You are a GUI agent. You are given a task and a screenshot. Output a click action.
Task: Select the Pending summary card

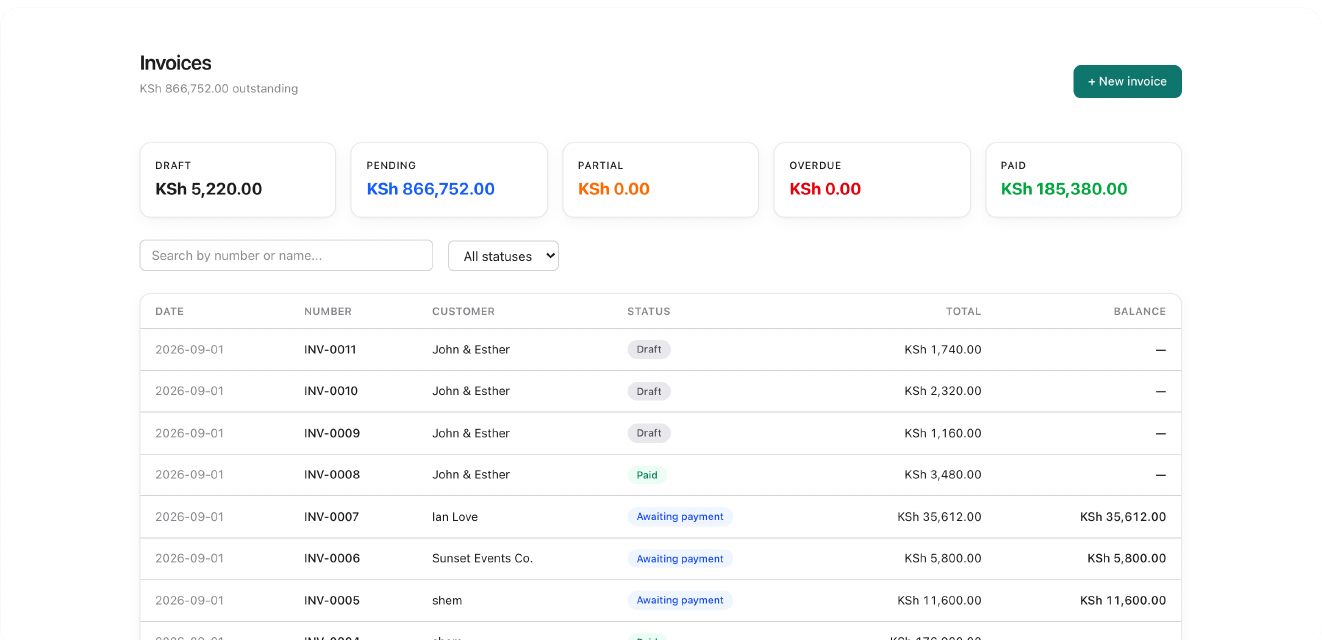point(449,180)
